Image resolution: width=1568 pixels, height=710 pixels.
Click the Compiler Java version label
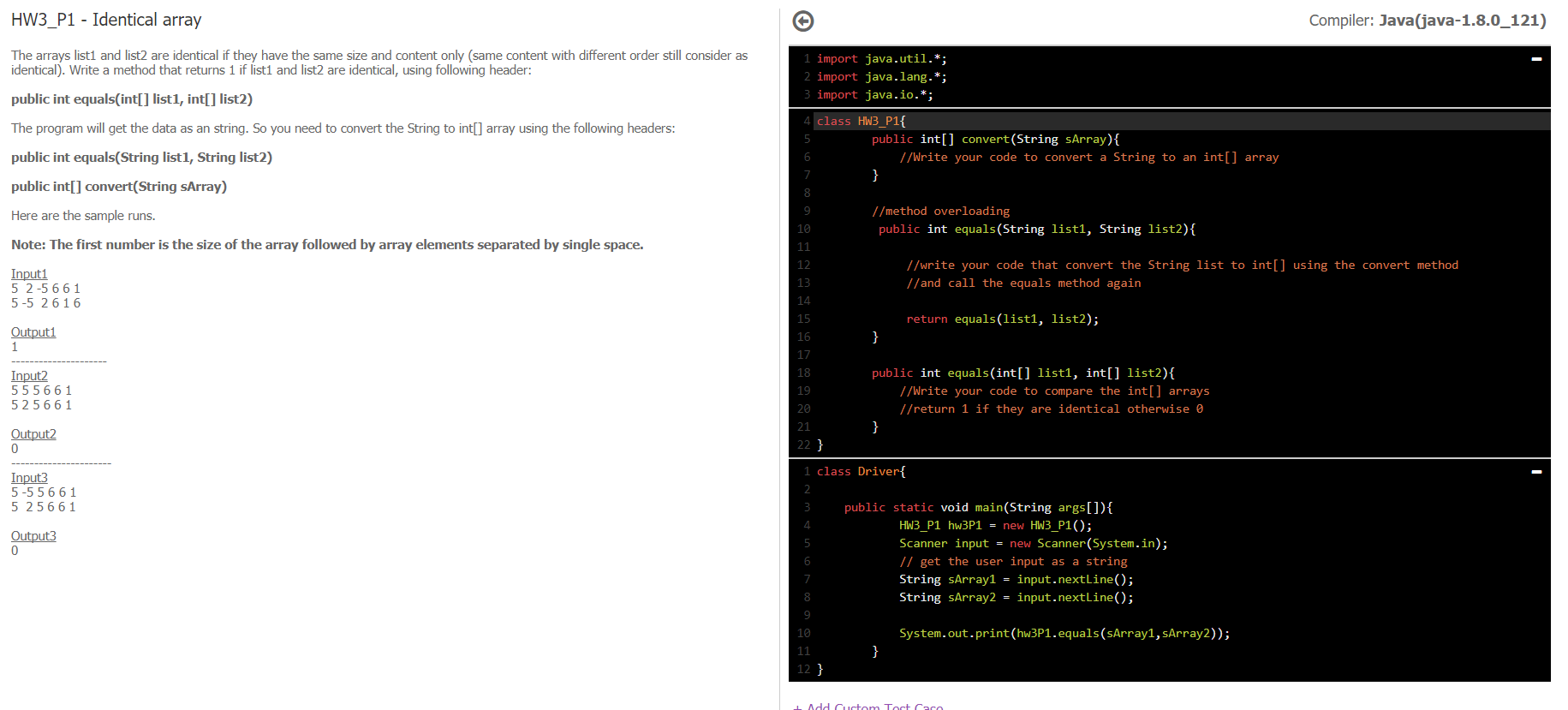[x=1427, y=20]
